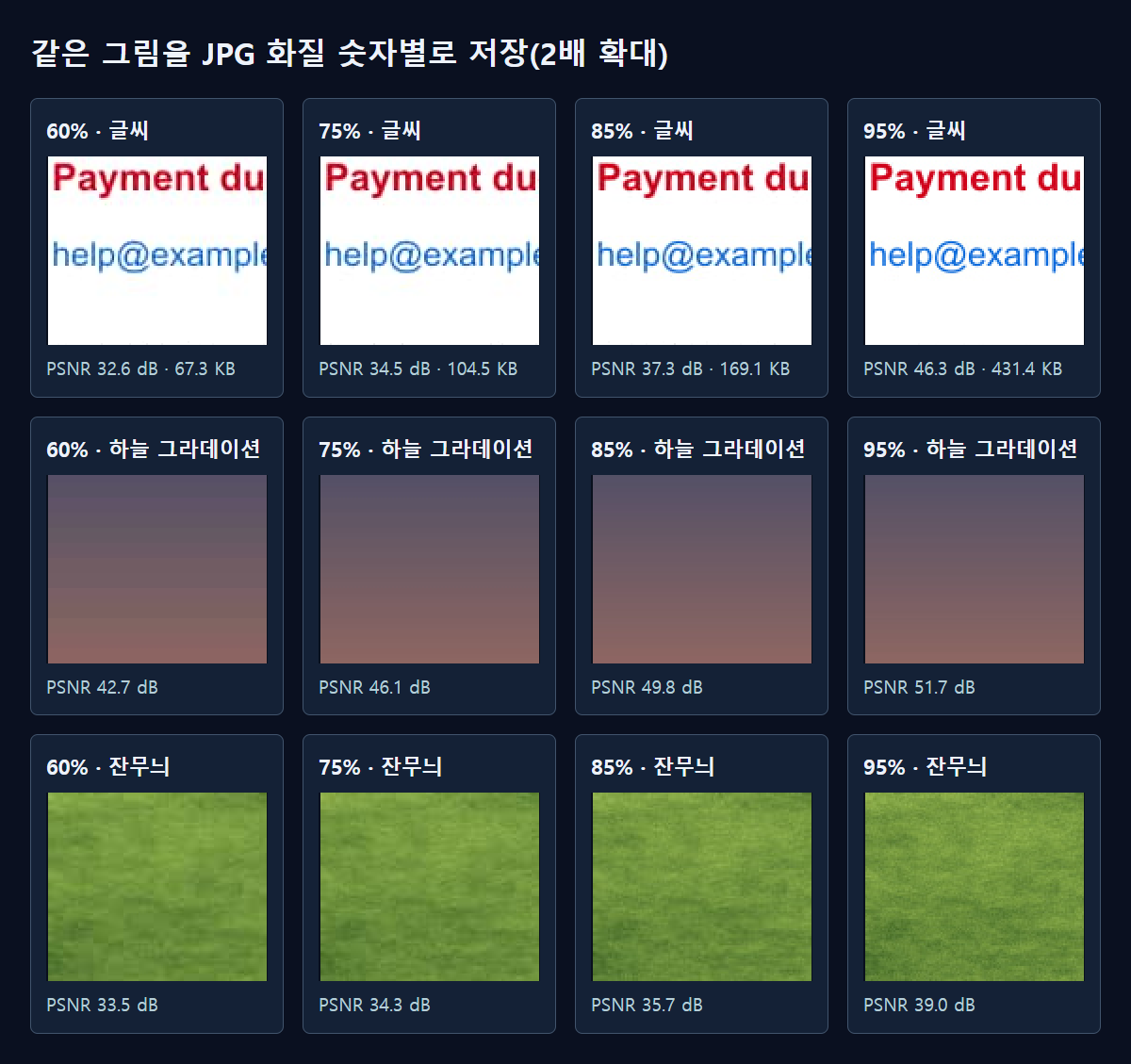Click the '60% · 글씨' card title
This screenshot has height=1064, width=1131.
click(x=98, y=131)
